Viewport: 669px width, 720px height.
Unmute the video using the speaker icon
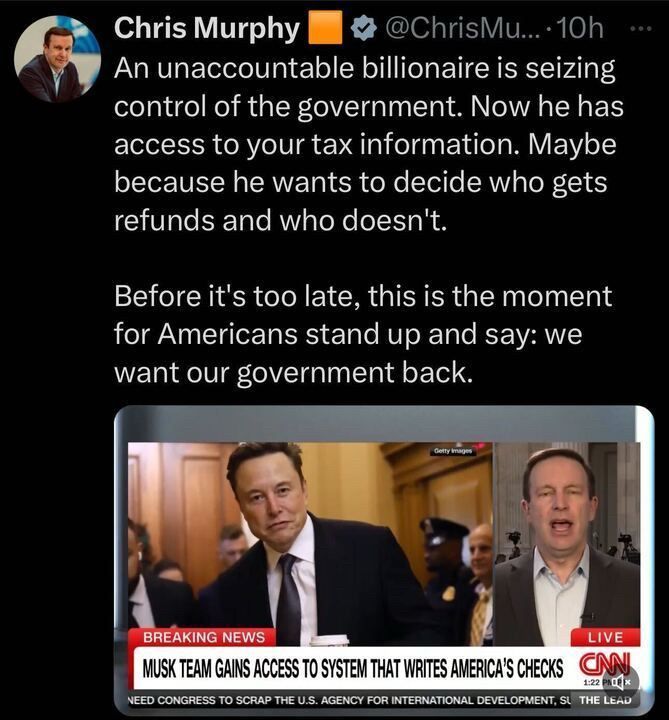621,681
